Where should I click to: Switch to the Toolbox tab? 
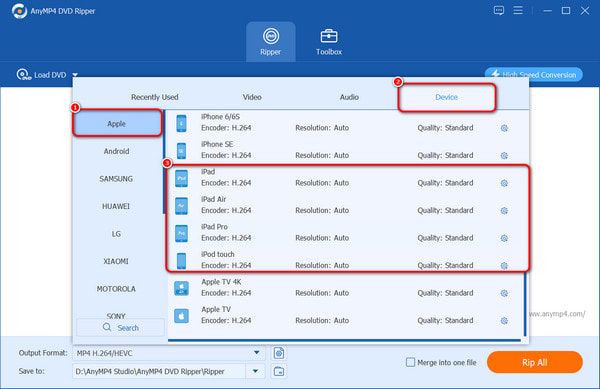(x=329, y=42)
